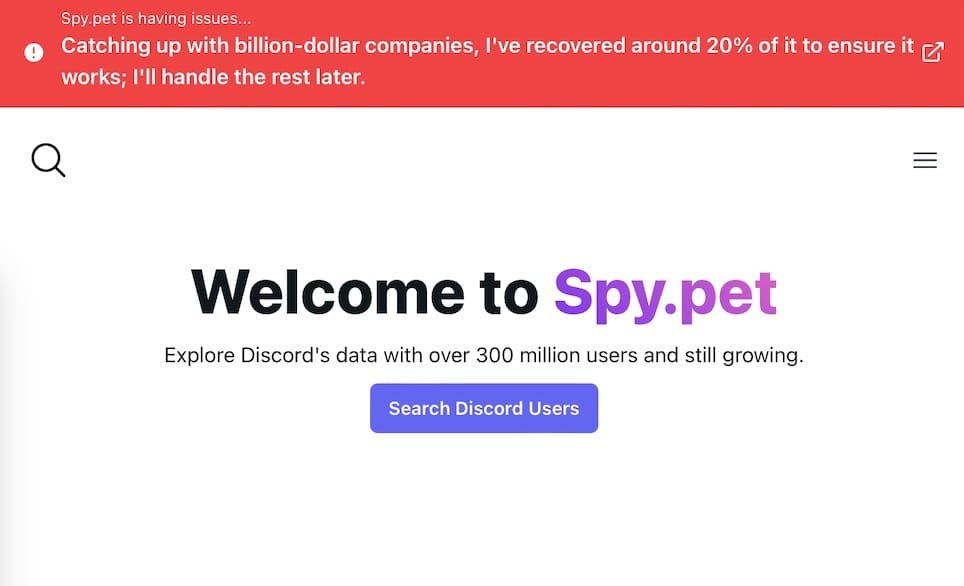Click the purple gradient "Spy.pet" heading word
The height and width of the screenshot is (586, 964).
665,292
